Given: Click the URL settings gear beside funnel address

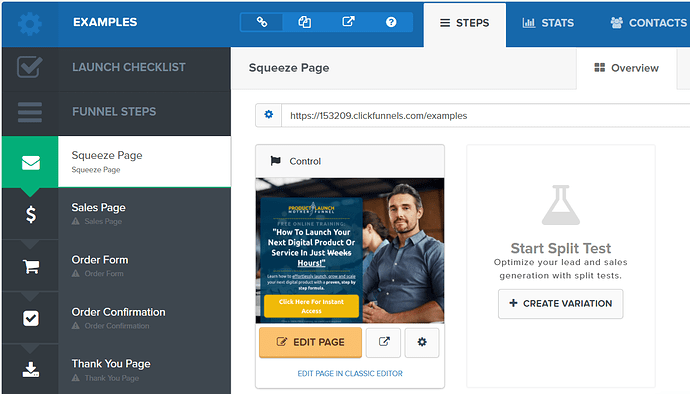Looking at the screenshot, I should pos(268,115).
